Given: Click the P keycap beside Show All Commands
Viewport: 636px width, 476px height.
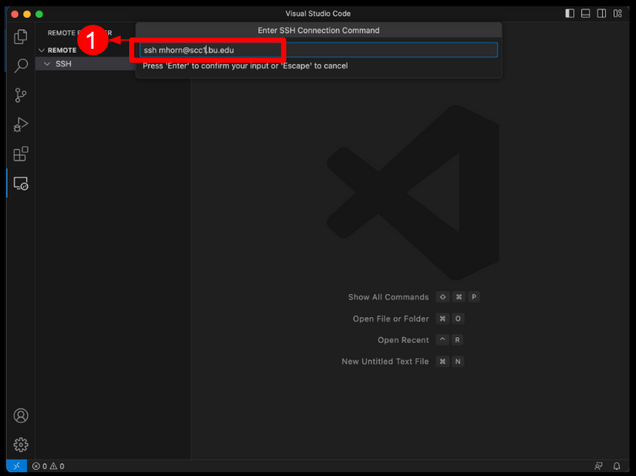Looking at the screenshot, I should coord(474,297).
